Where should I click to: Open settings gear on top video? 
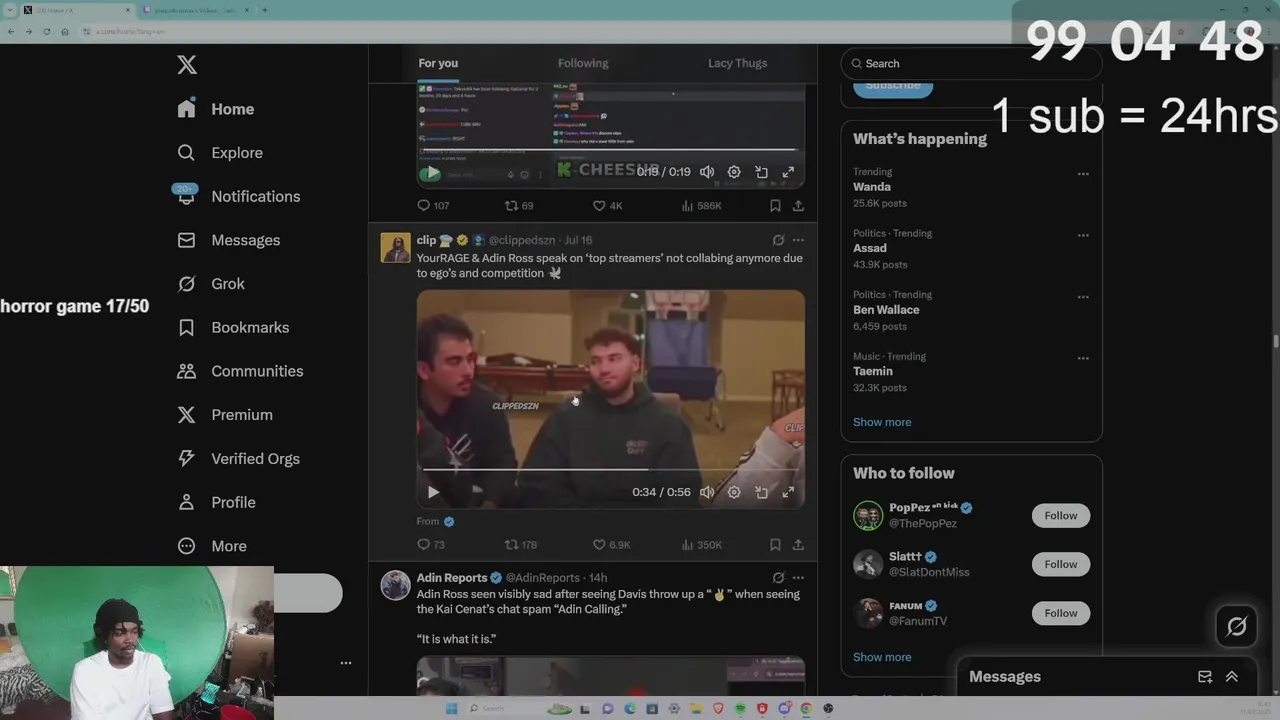coord(734,172)
